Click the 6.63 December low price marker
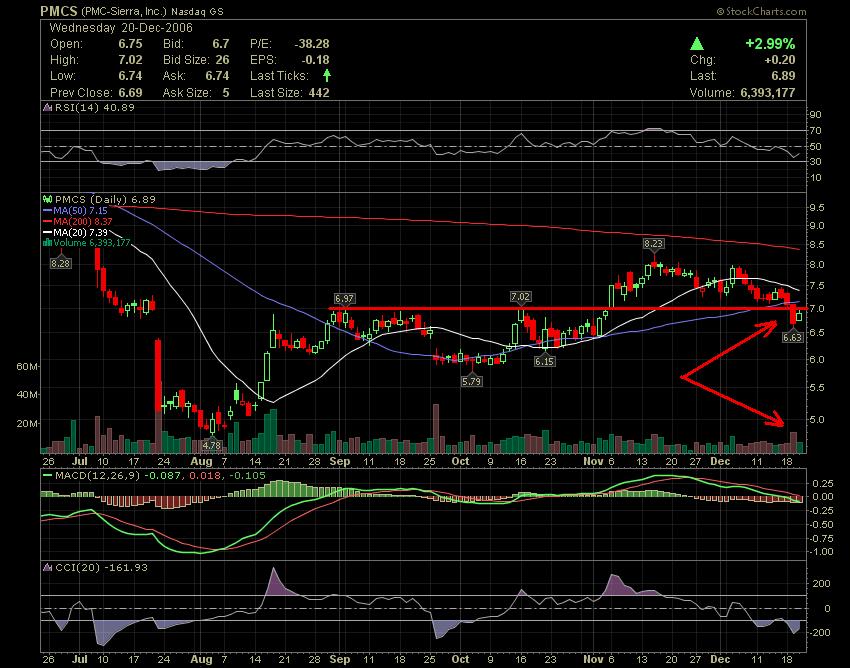The image size is (850, 668). click(793, 337)
